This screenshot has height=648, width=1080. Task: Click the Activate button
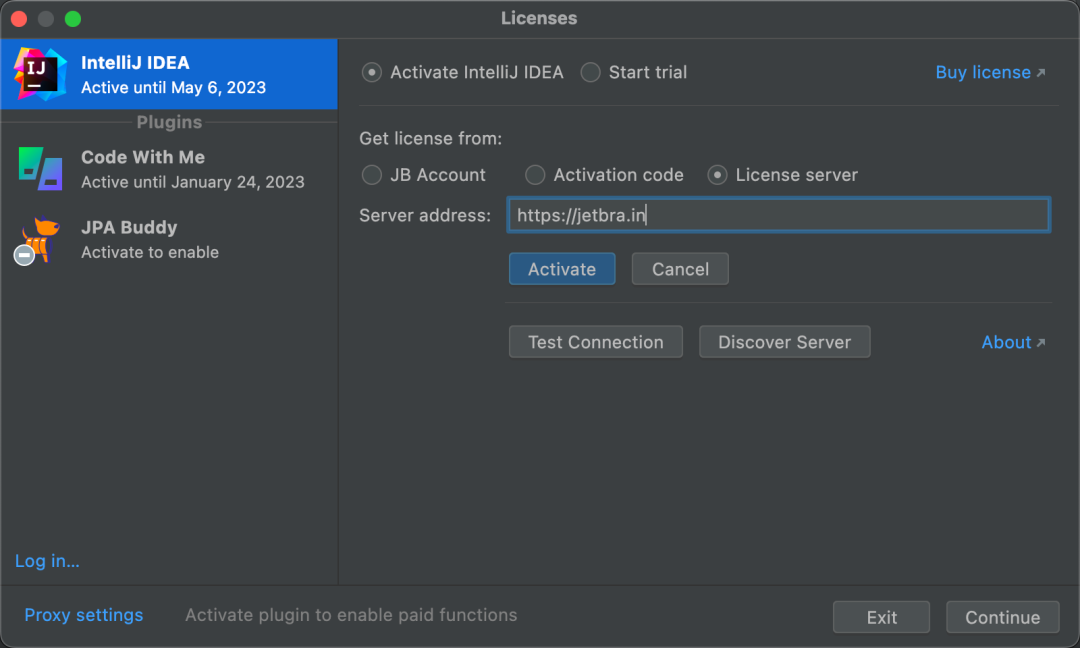pyautogui.click(x=562, y=269)
